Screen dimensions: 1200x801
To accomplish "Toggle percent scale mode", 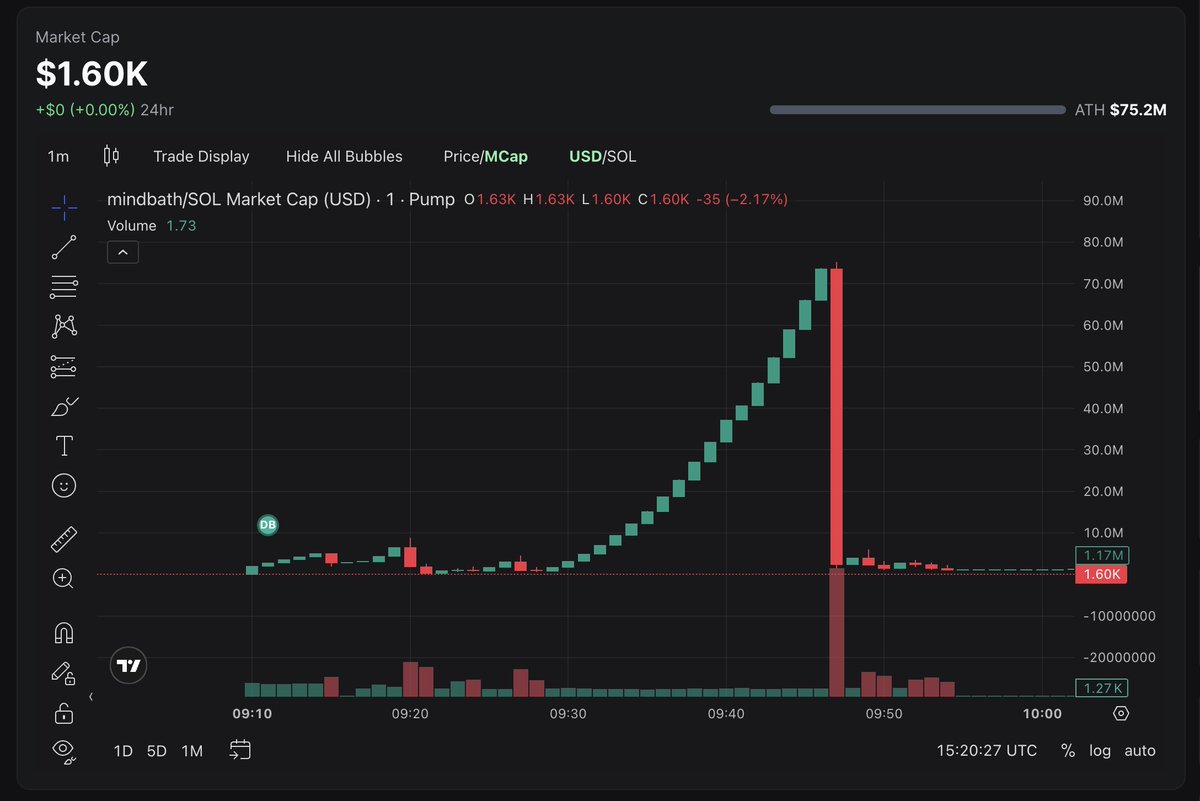I will (1068, 750).
